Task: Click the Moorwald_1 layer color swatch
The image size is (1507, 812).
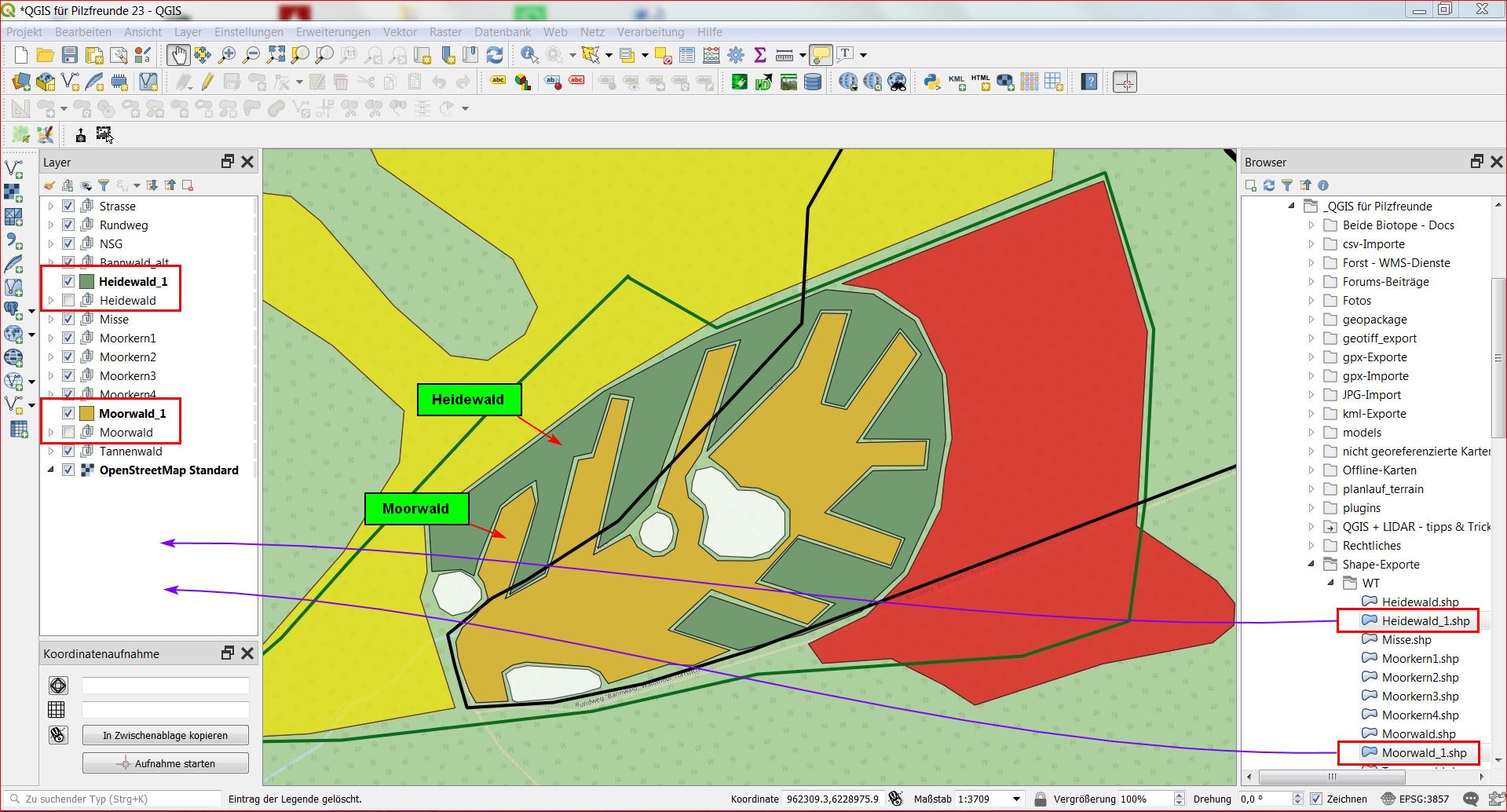Action: point(86,414)
